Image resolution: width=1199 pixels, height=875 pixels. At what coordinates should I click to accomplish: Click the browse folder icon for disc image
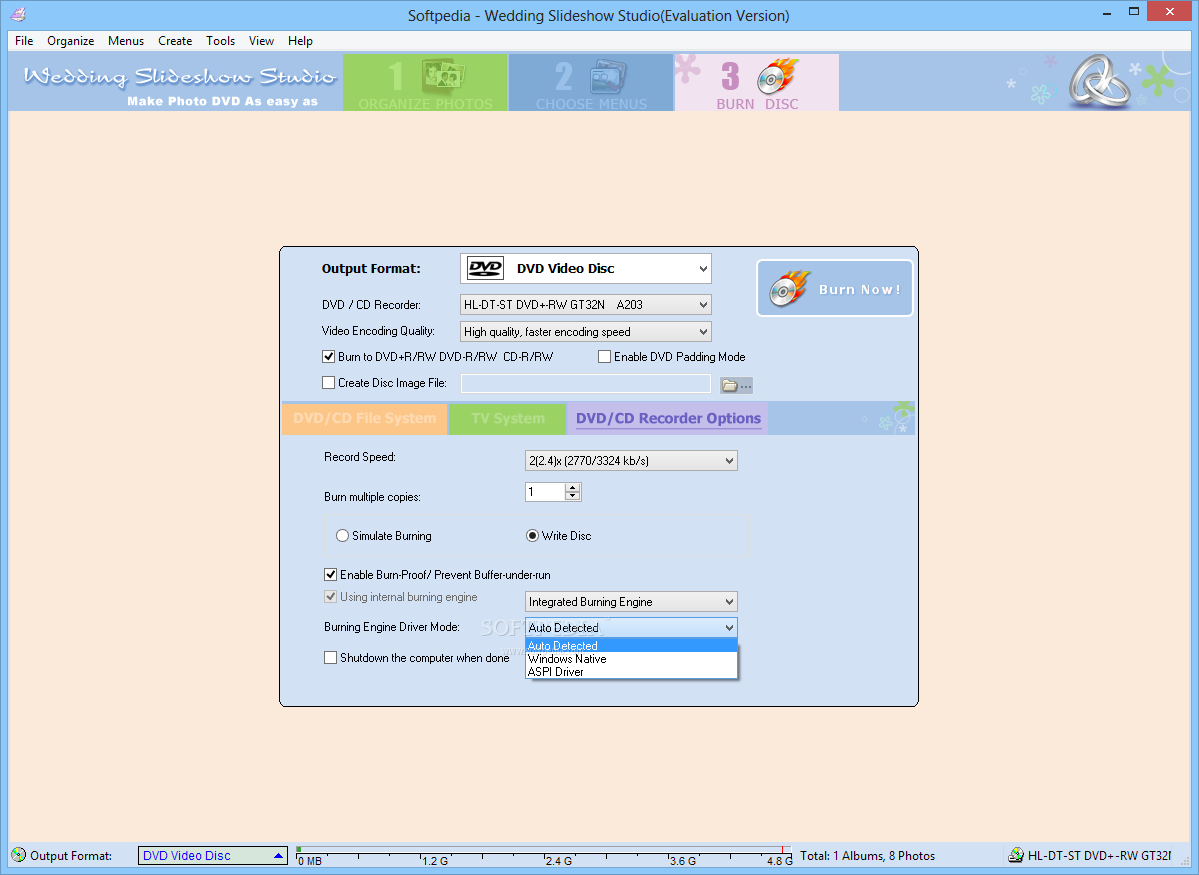(736, 385)
